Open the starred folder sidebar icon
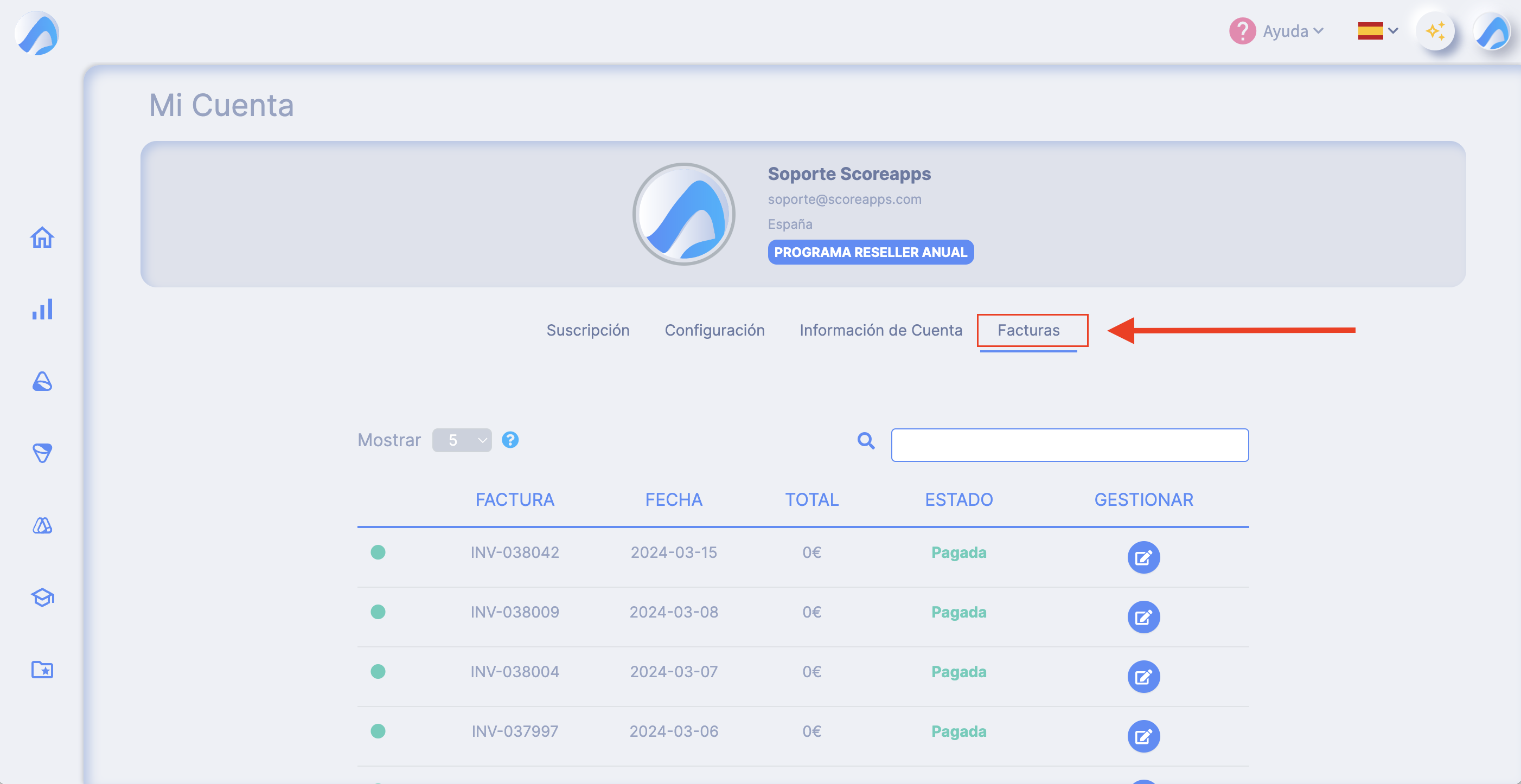Screen dimensions: 1521x784 [42, 670]
